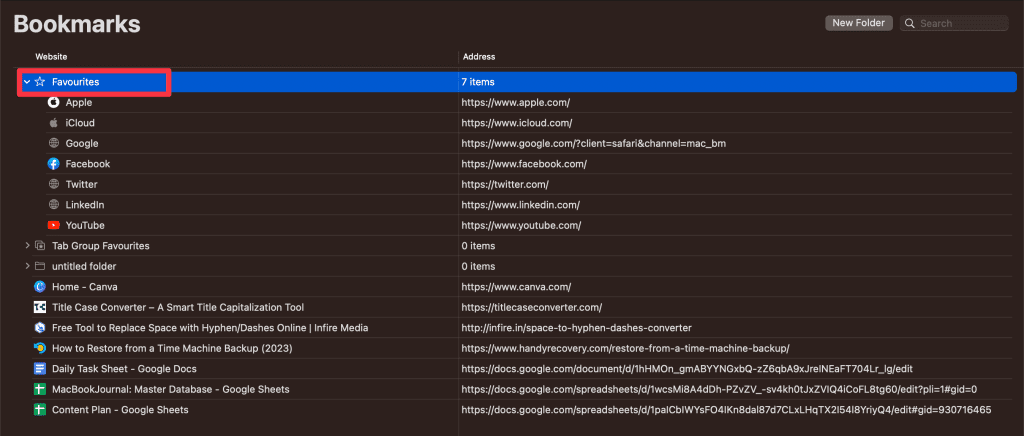Select the Daily Task Sheet - Google Docs bookmark

click(x=124, y=369)
